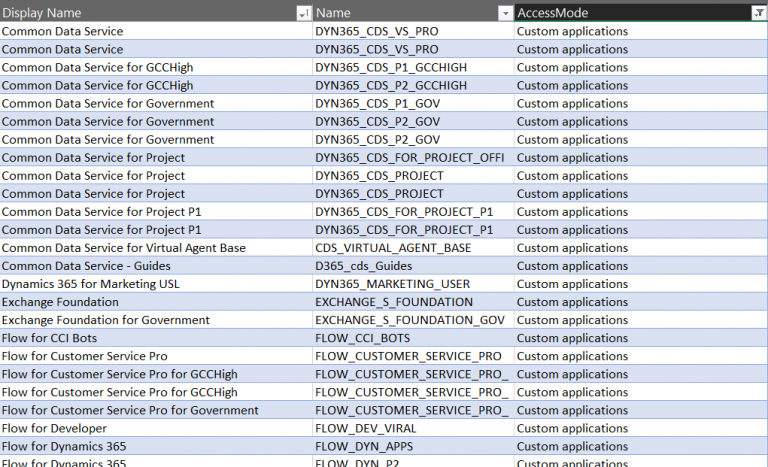Click Dynamics 365 for Marketing USL cell

(96, 283)
